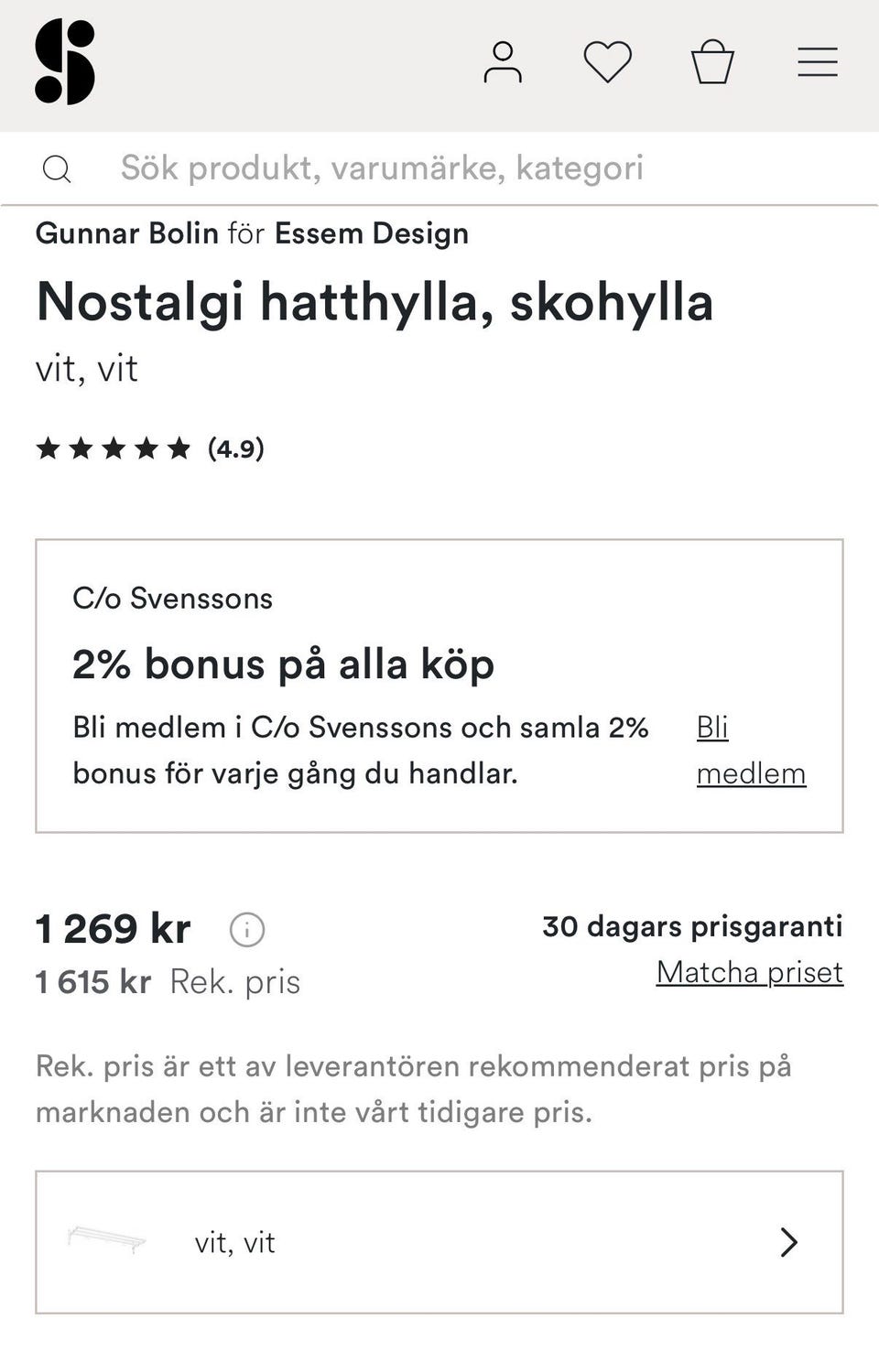The width and height of the screenshot is (879, 1372).
Task: Click the Bli medlem link
Action: [x=750, y=751]
